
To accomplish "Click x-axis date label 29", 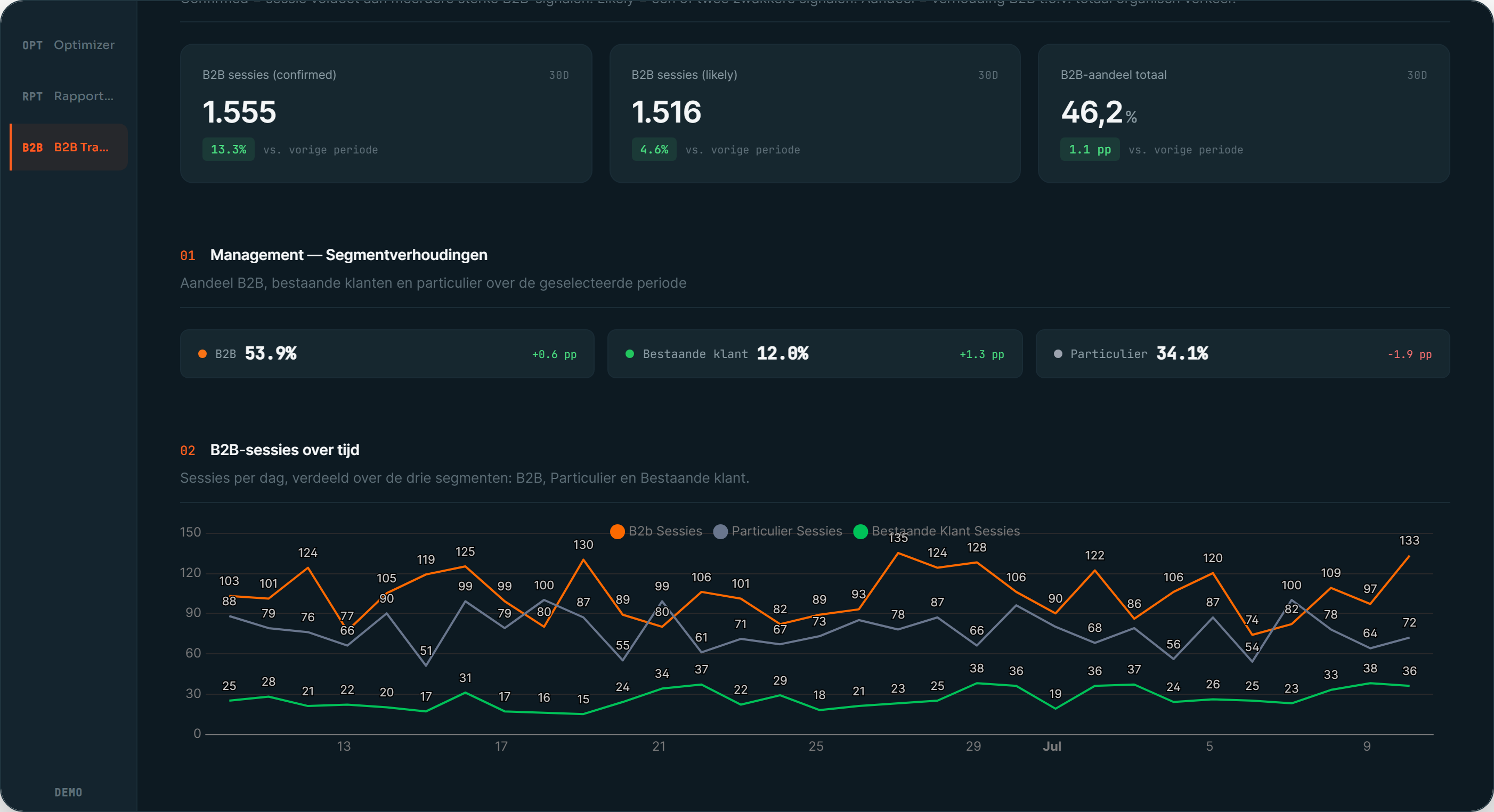I will [974, 746].
